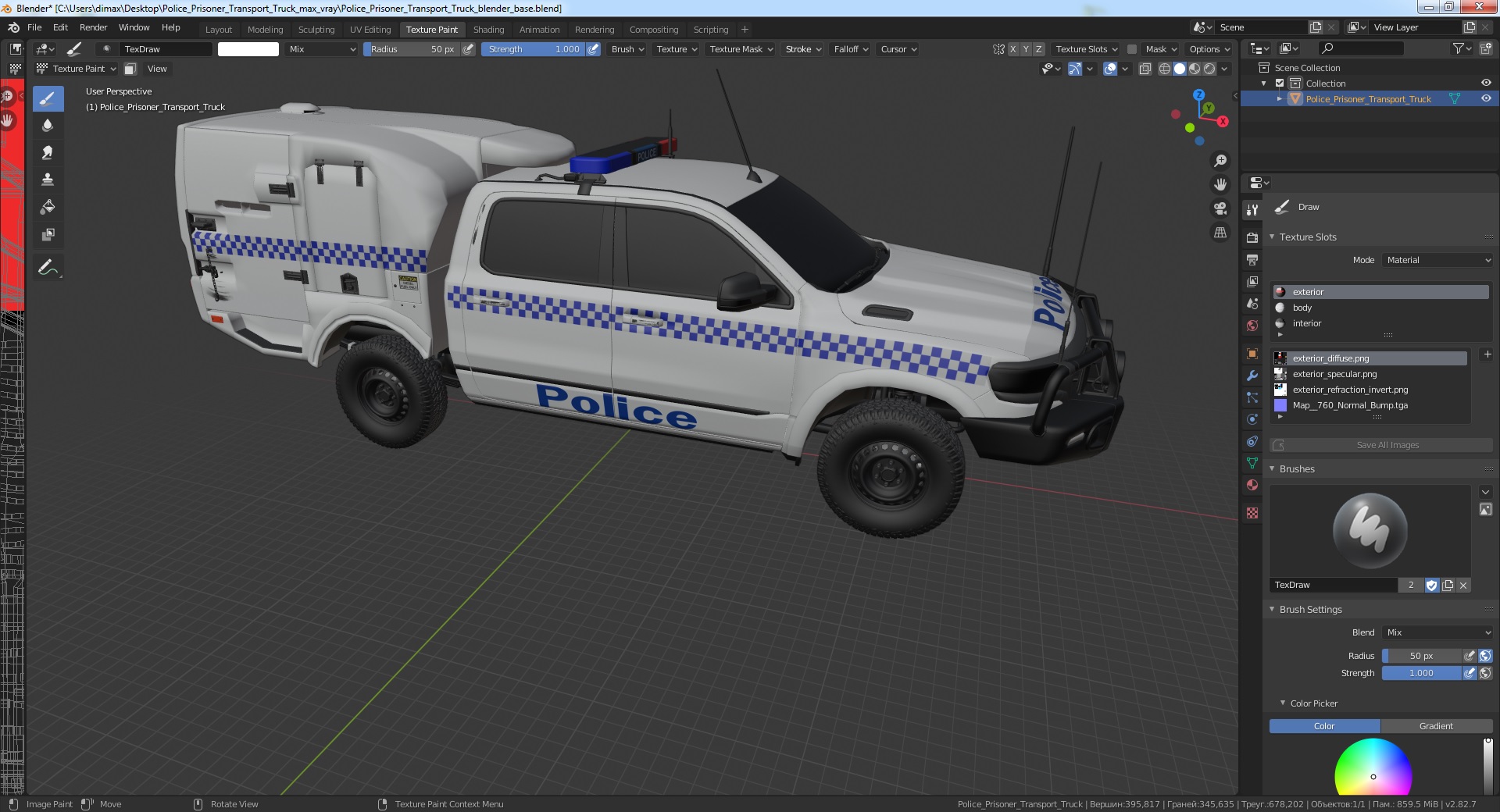Open the Object Data mesh tab
This screenshot has width=1500, height=812.
[1252, 463]
